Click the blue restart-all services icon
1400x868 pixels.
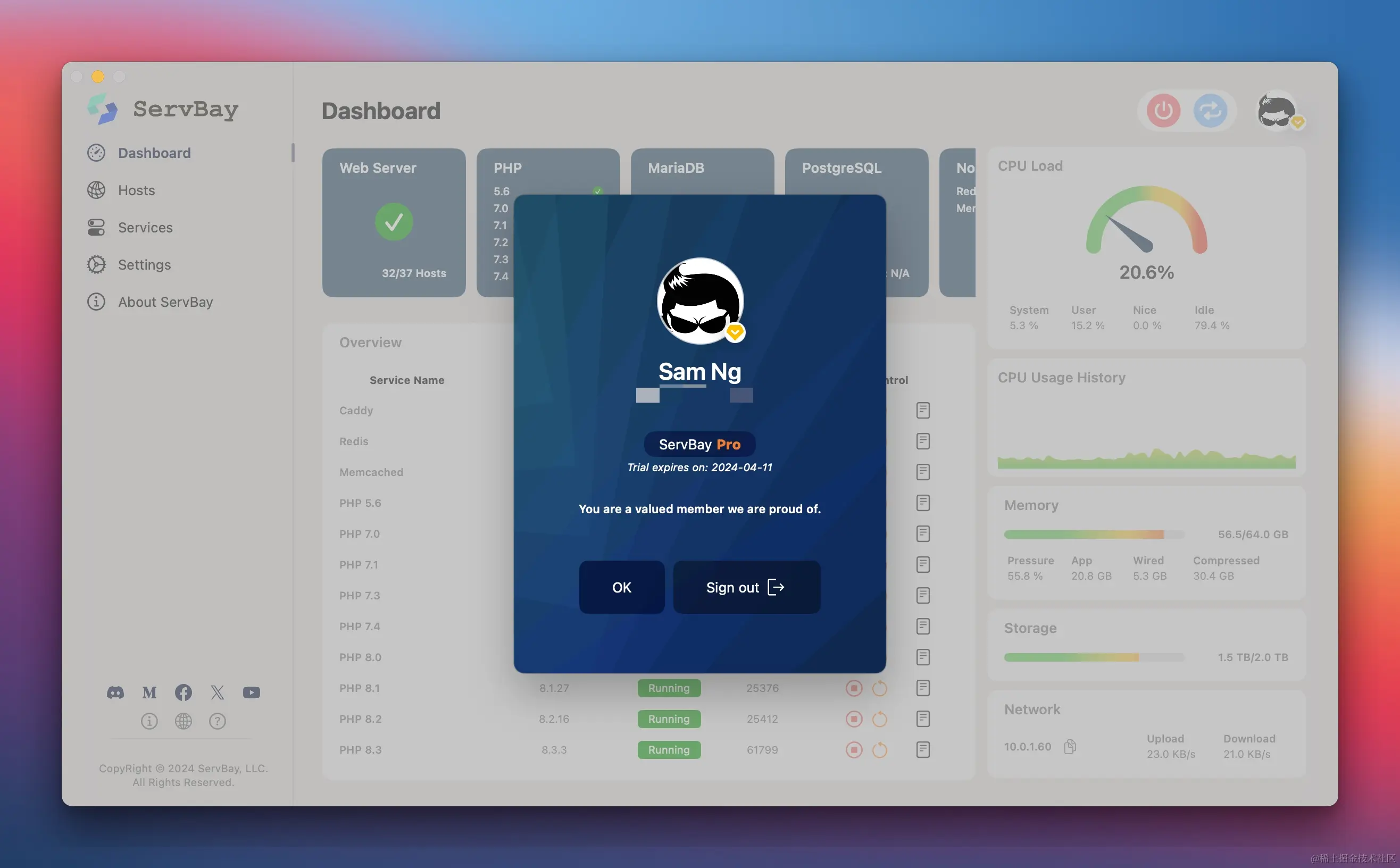pyautogui.click(x=1210, y=110)
